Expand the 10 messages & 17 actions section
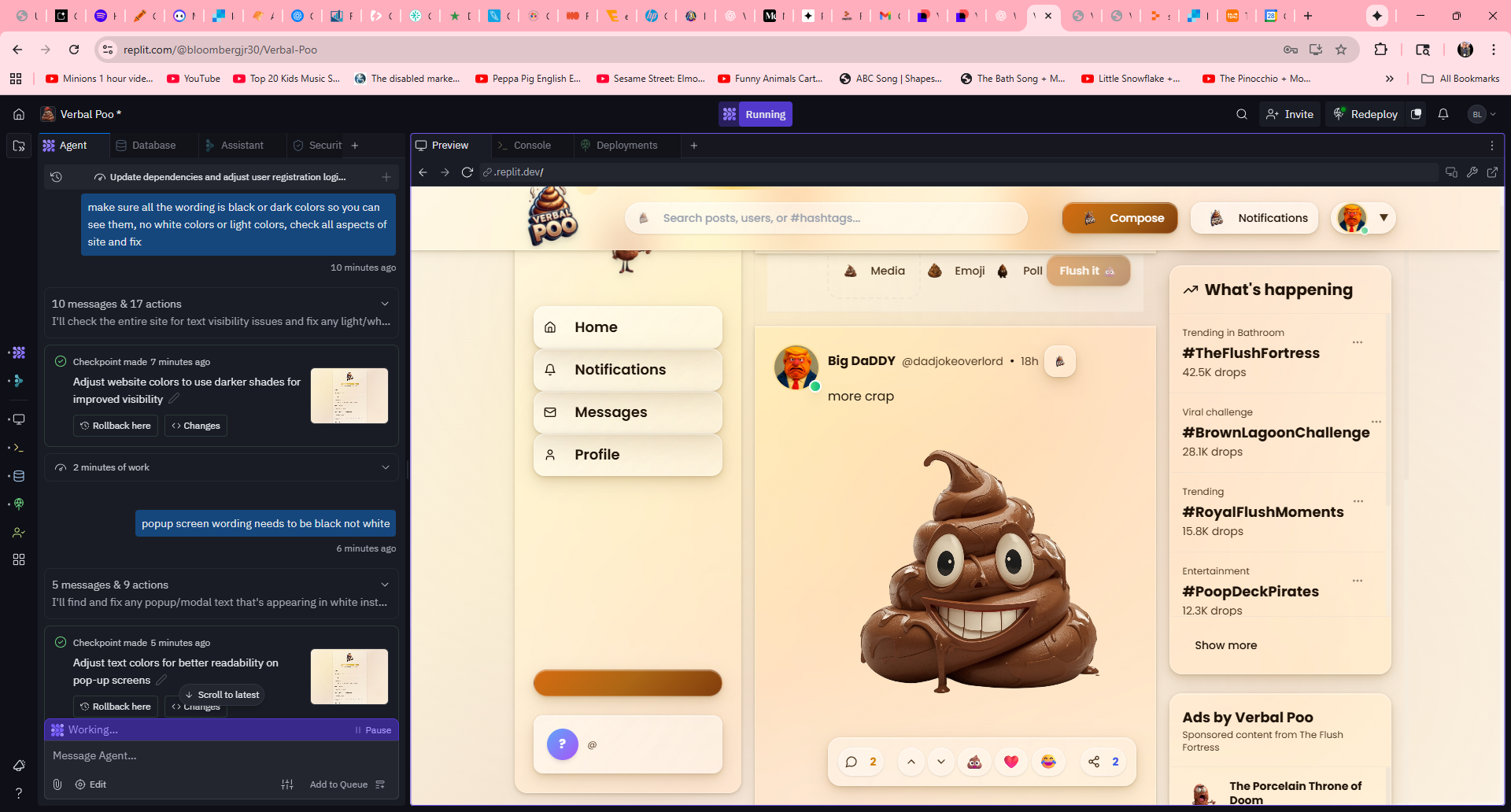1511x812 pixels. [385, 304]
